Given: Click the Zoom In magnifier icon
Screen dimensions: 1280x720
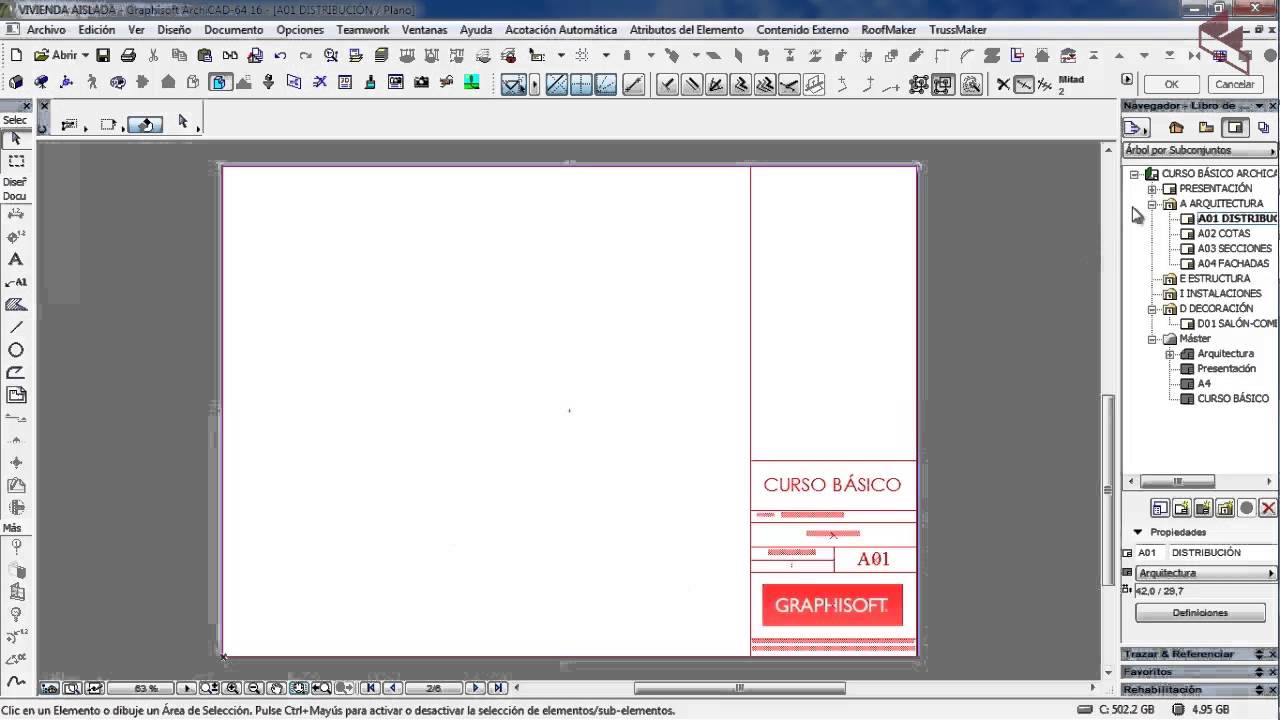Looking at the screenshot, I should pos(232,688).
